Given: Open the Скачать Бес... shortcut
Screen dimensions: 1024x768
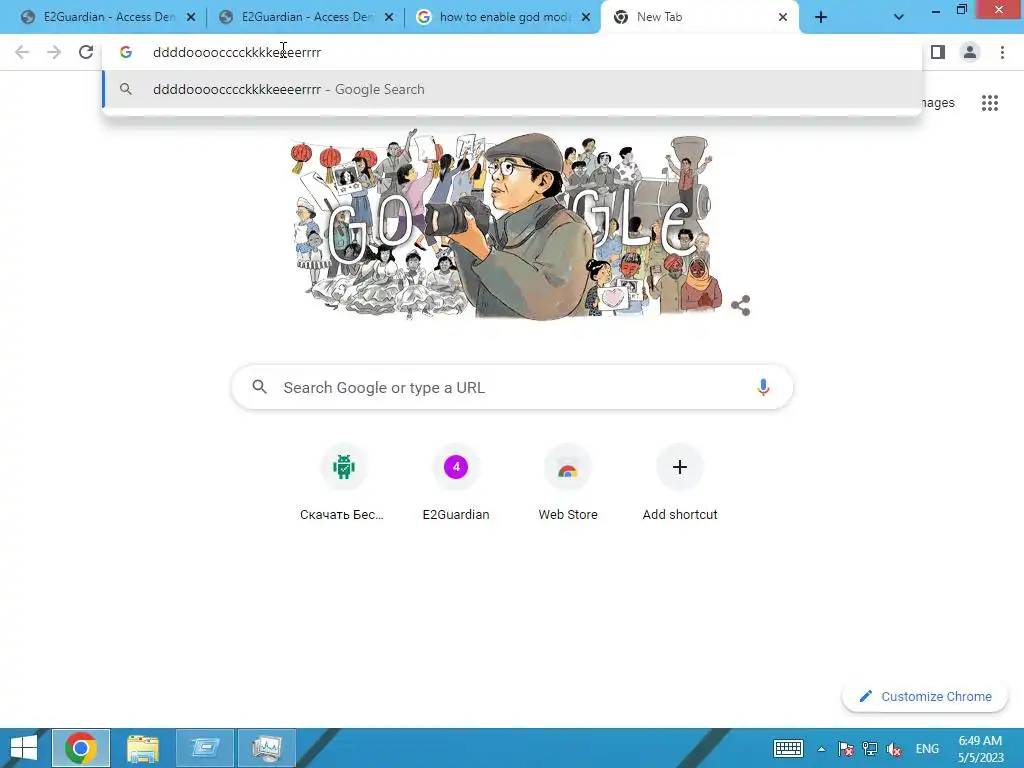Looking at the screenshot, I should click(x=344, y=483).
